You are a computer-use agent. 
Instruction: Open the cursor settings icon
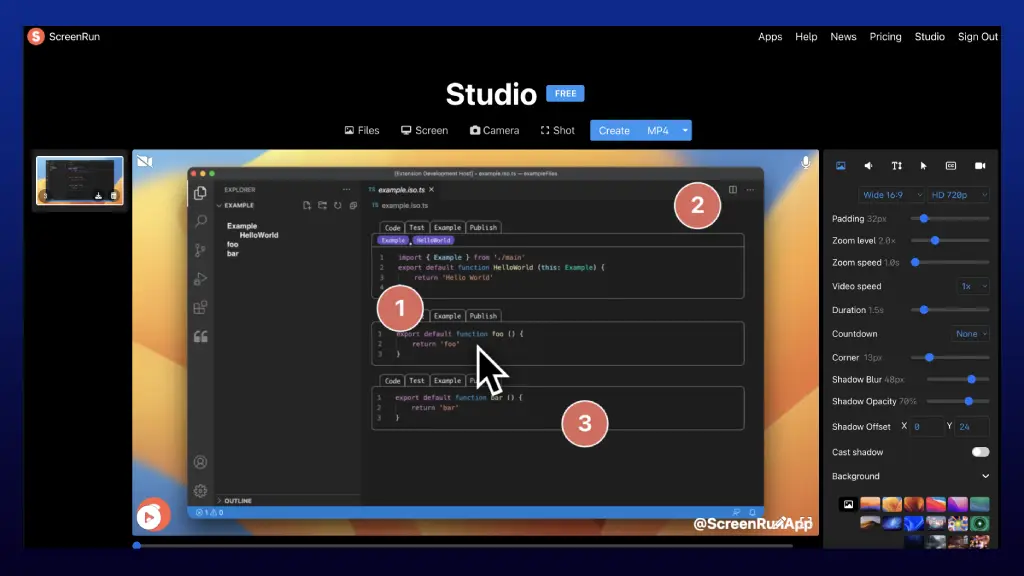pyautogui.click(x=923, y=166)
